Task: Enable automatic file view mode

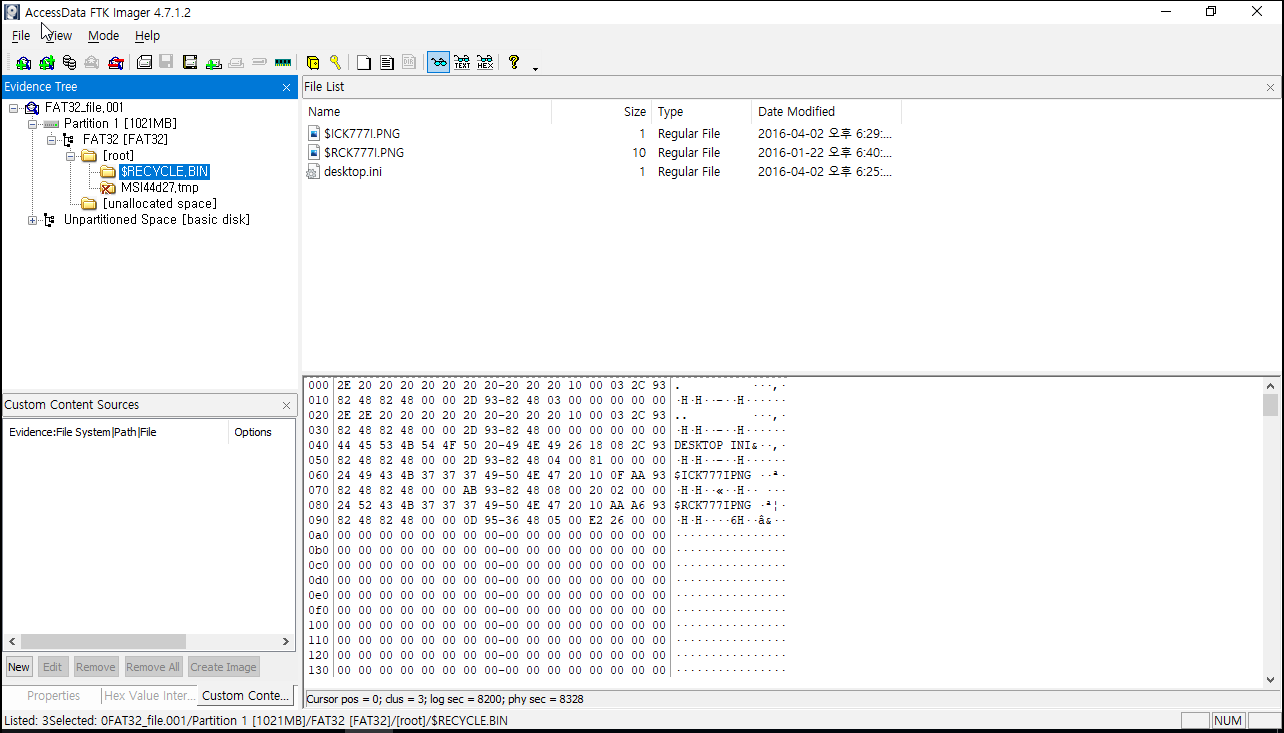Action: point(438,63)
